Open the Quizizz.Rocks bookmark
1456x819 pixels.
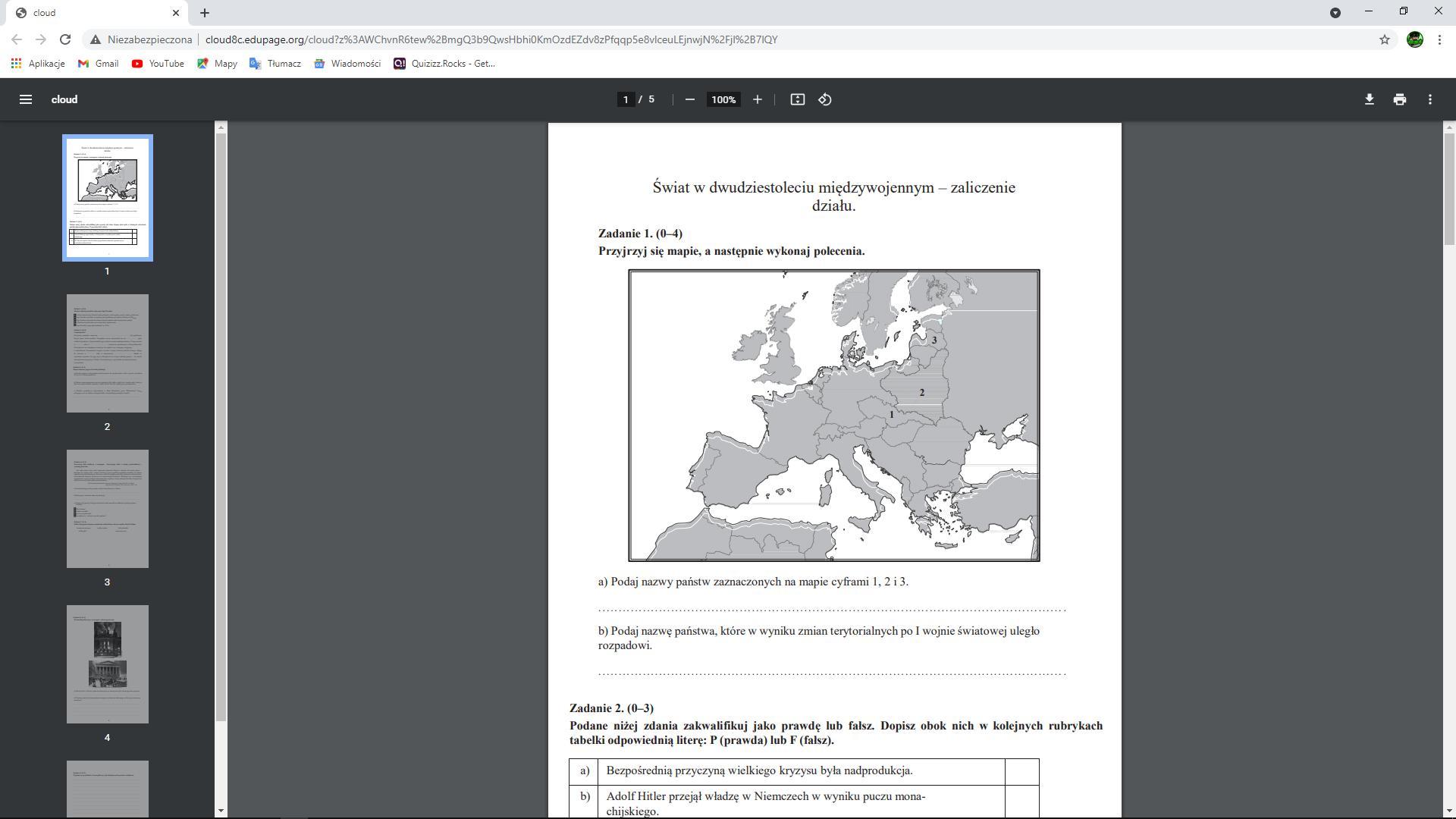pos(444,64)
